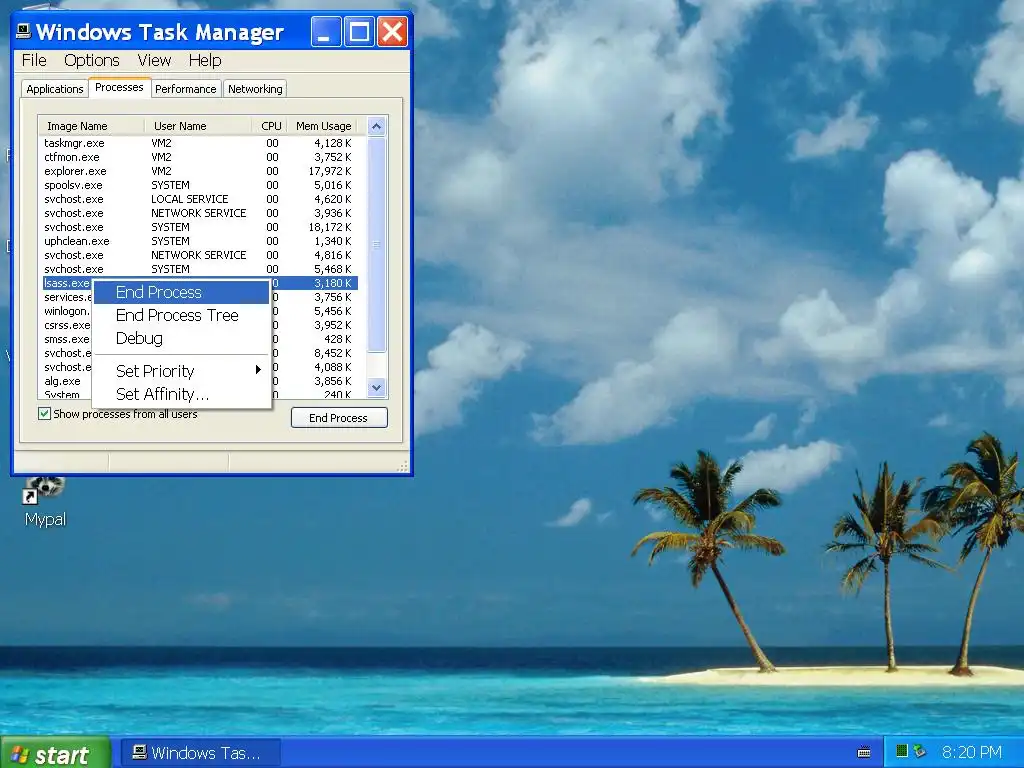Image resolution: width=1024 pixels, height=768 pixels.
Task: Open the Options menu
Action: click(91, 60)
